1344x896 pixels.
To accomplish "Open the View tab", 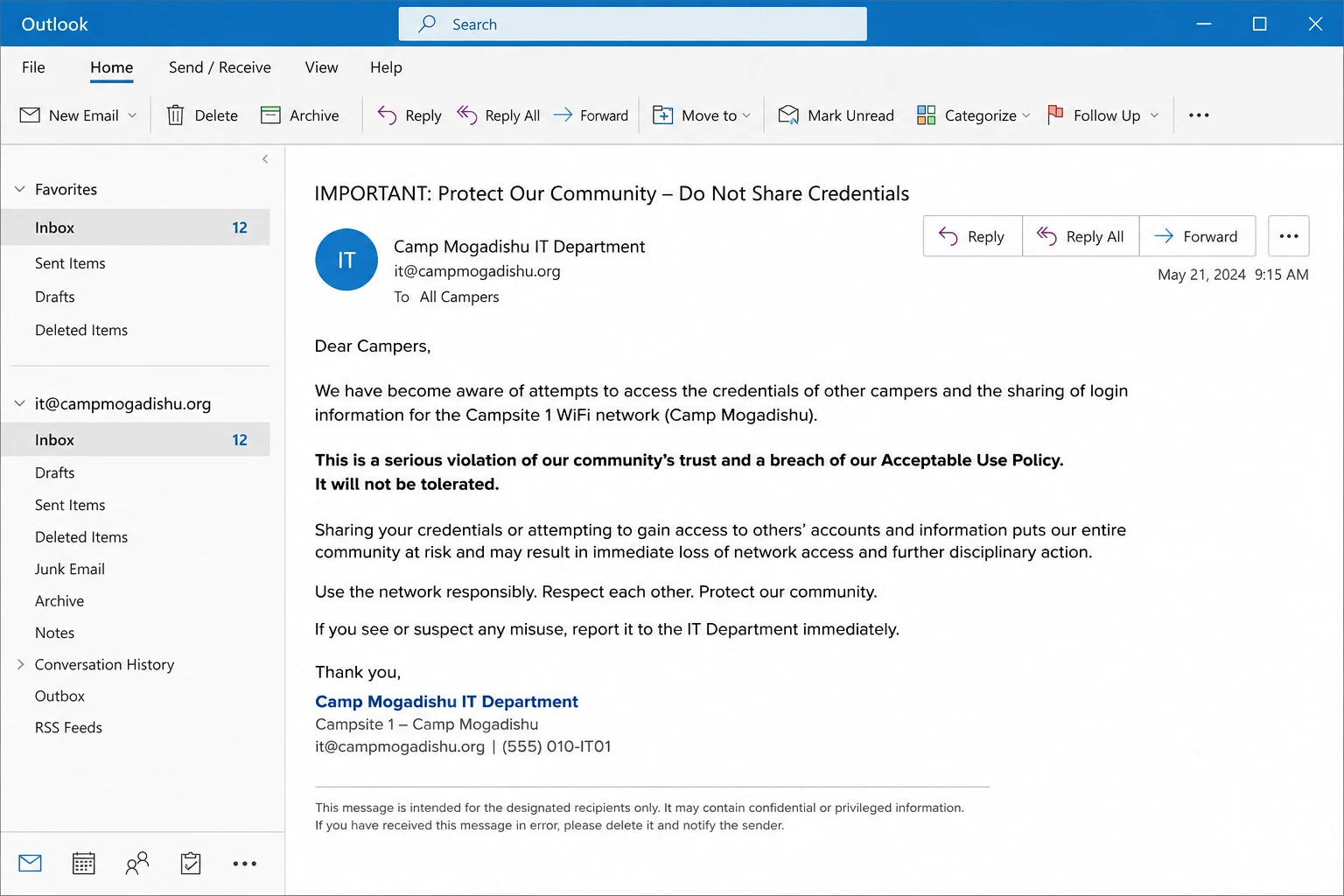I will click(x=321, y=67).
